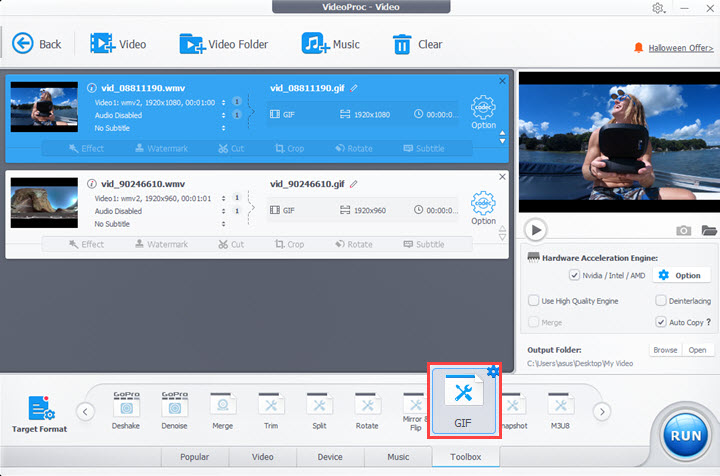
Task: Select the Denoise tool
Action: (x=174, y=410)
